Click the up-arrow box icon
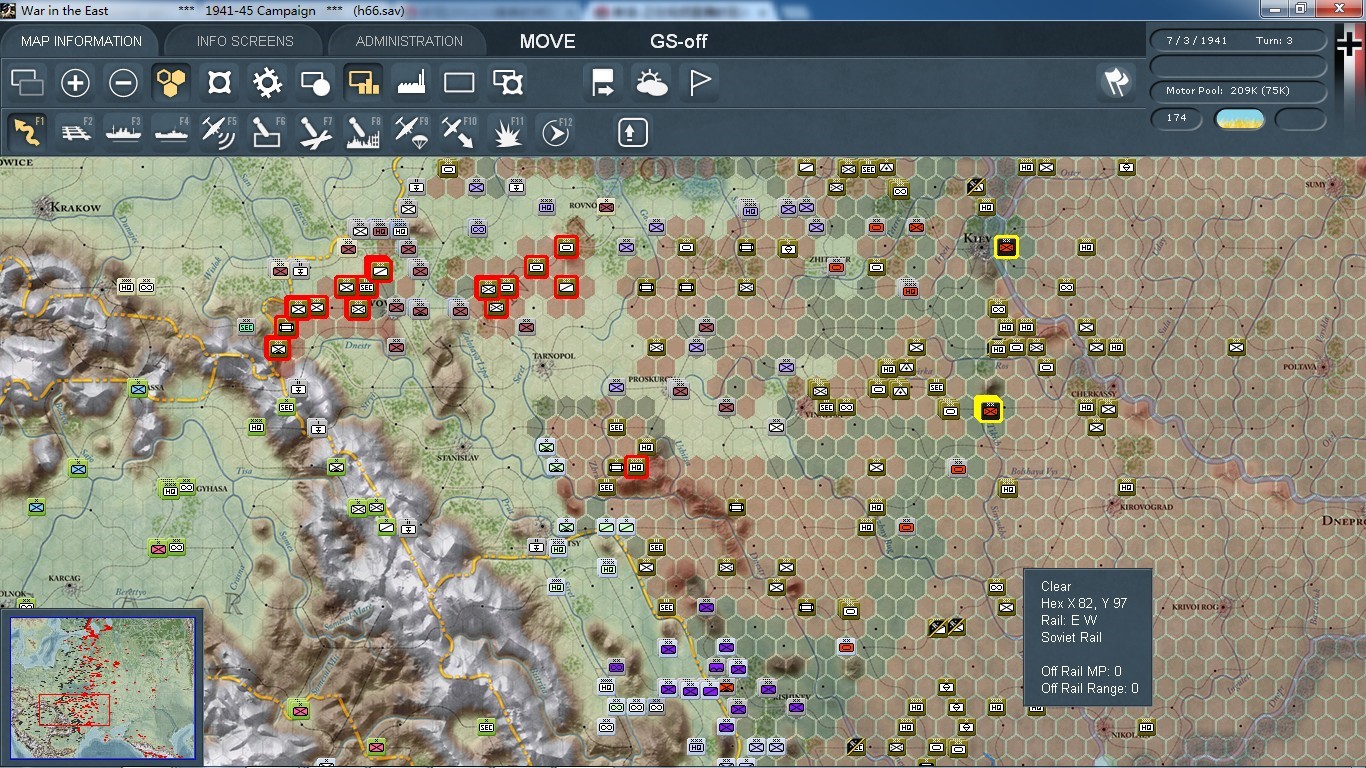The height and width of the screenshot is (768, 1366). (633, 132)
